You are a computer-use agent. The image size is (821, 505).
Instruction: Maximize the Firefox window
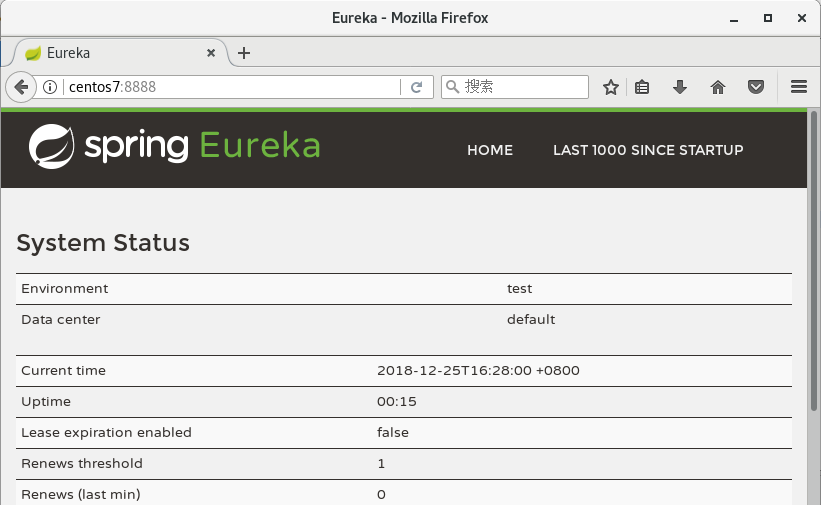[x=768, y=18]
